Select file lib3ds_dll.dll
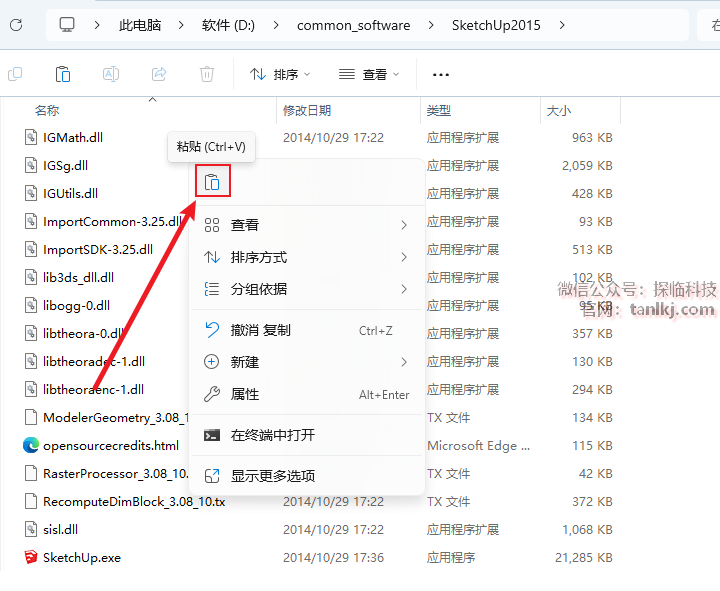 pyautogui.click(x=78, y=277)
